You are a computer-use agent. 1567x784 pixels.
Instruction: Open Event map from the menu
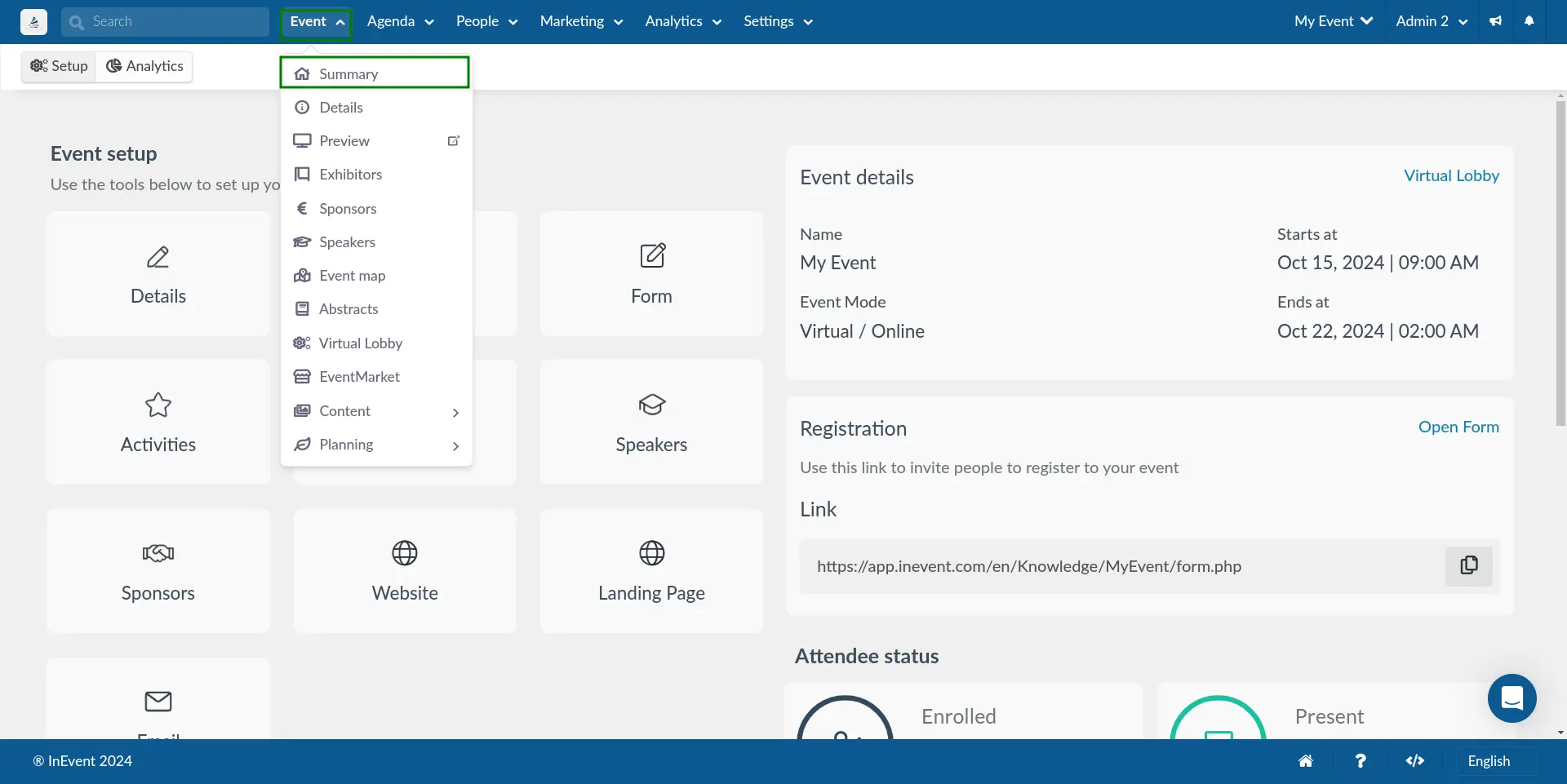click(376, 276)
